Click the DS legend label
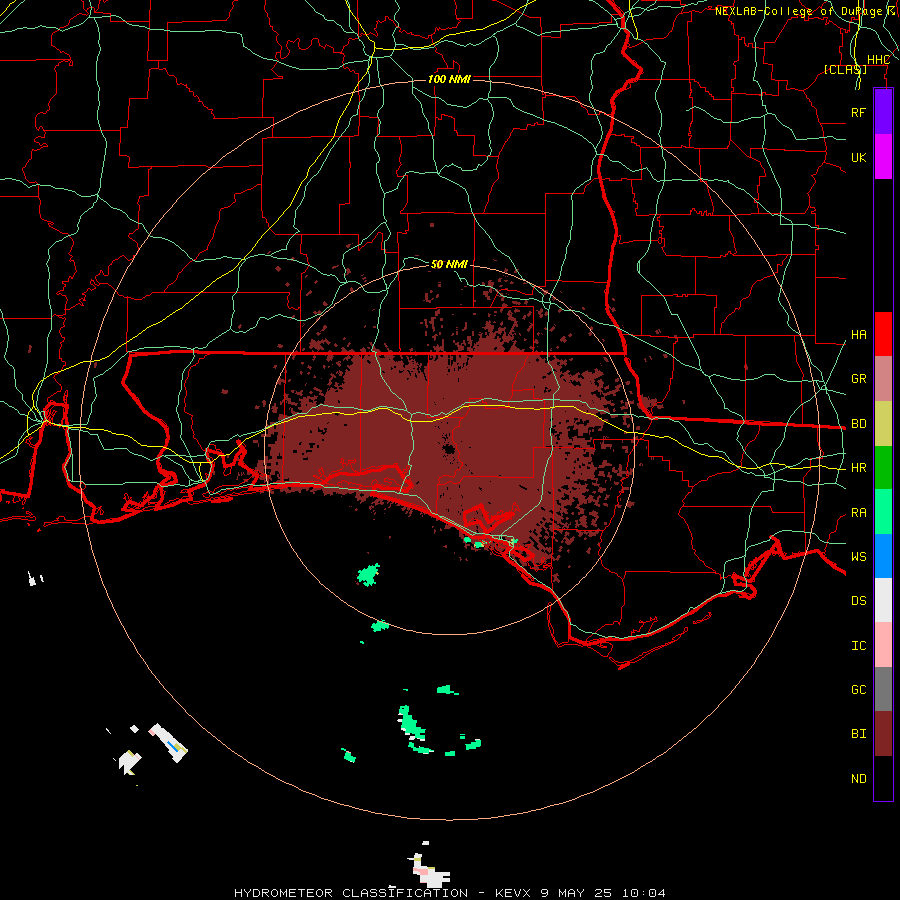 coord(858,601)
